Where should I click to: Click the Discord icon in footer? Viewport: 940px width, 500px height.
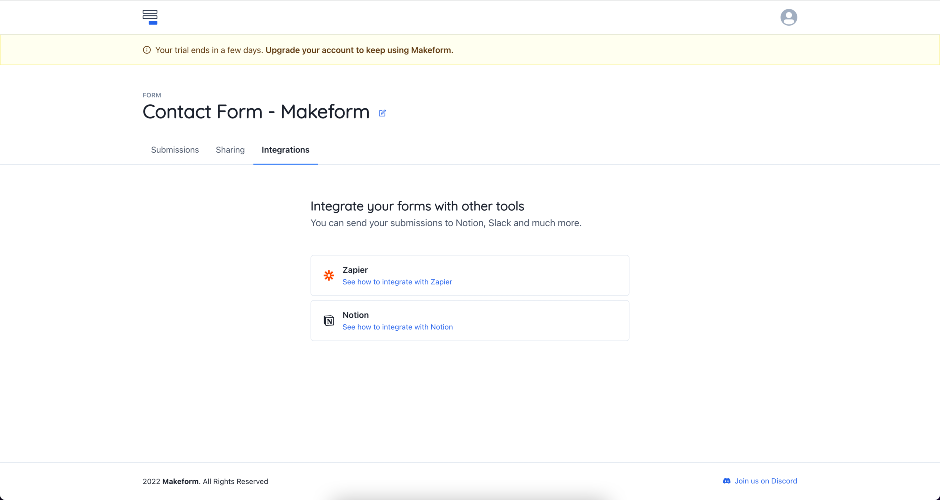pyautogui.click(x=727, y=481)
